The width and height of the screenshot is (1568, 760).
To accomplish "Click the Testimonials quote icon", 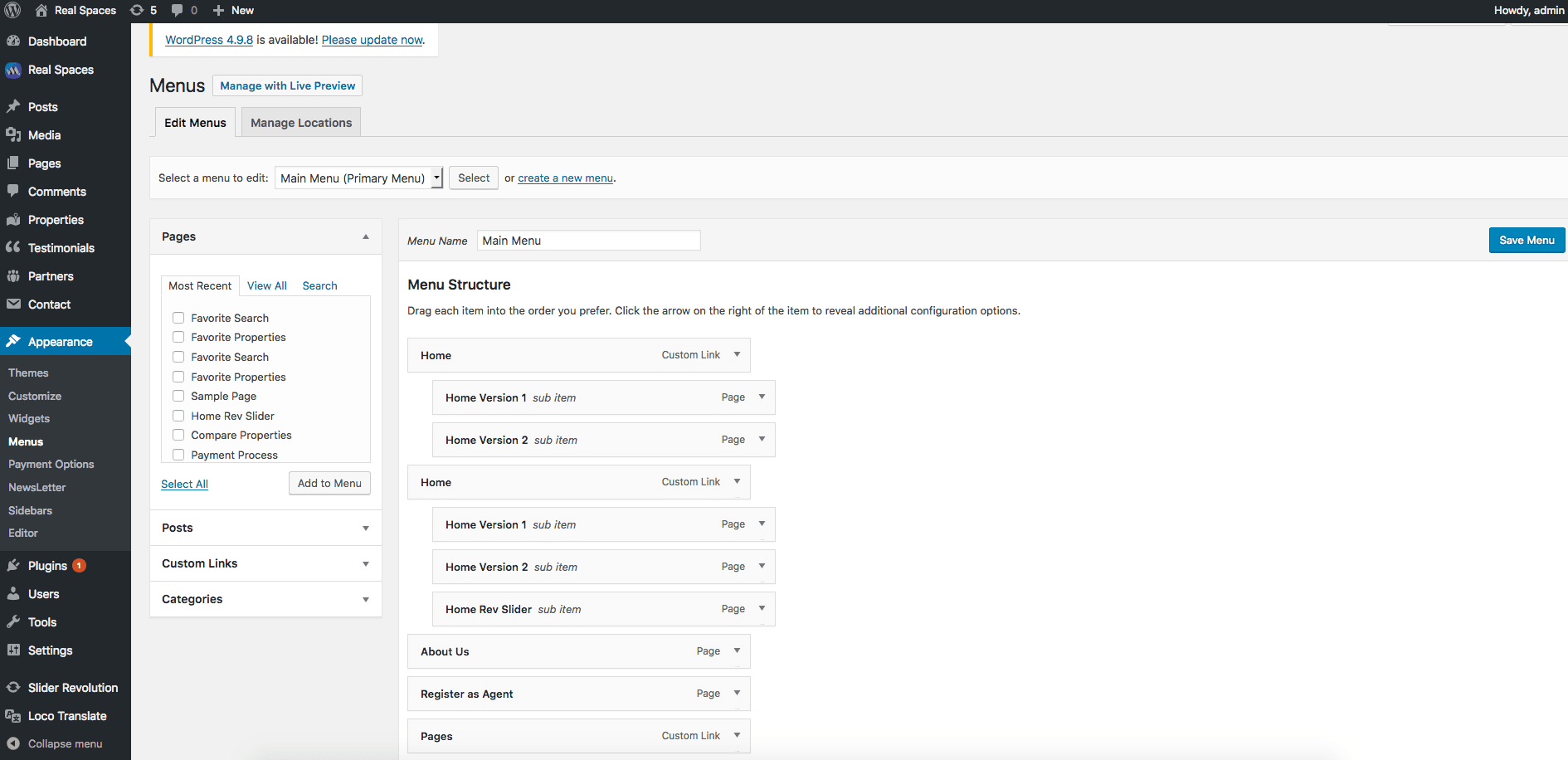I will pos(13,247).
